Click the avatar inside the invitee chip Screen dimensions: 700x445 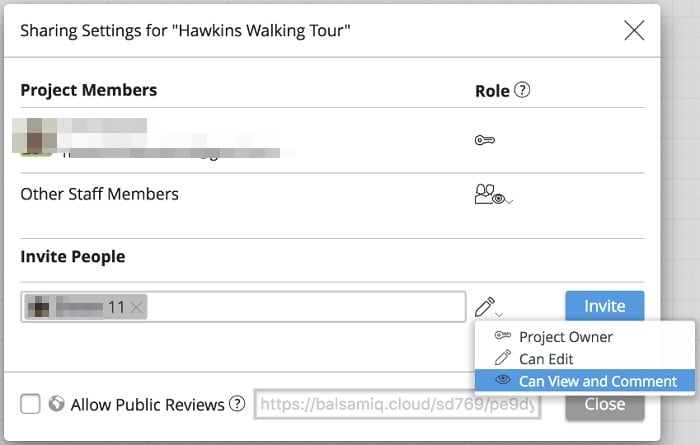42,307
